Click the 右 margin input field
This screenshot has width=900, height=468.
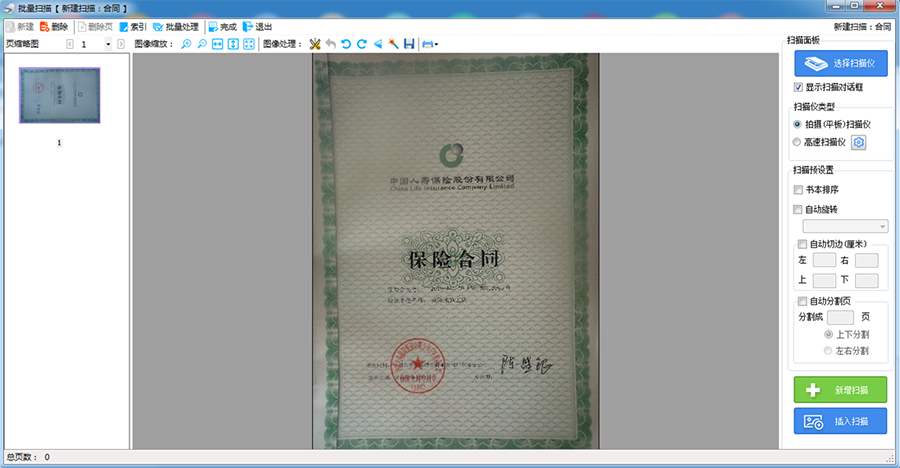pyautogui.click(x=867, y=260)
